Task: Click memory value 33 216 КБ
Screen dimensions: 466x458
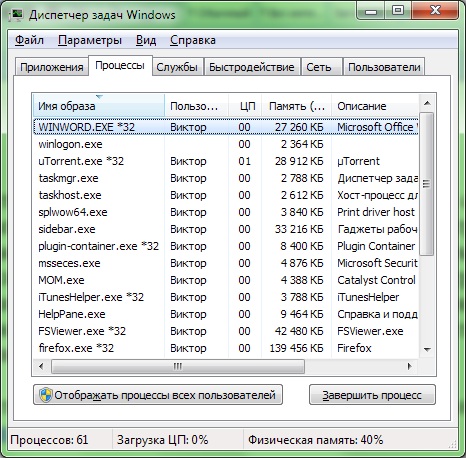Action: (299, 229)
